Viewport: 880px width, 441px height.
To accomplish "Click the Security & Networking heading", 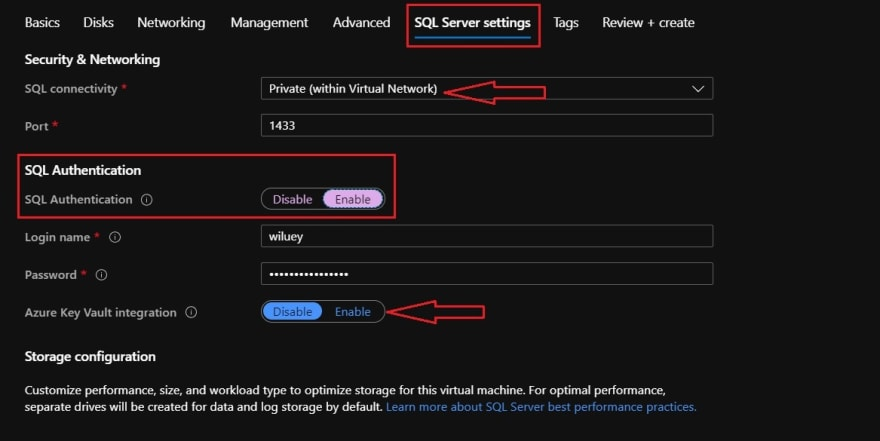I will tap(92, 59).
